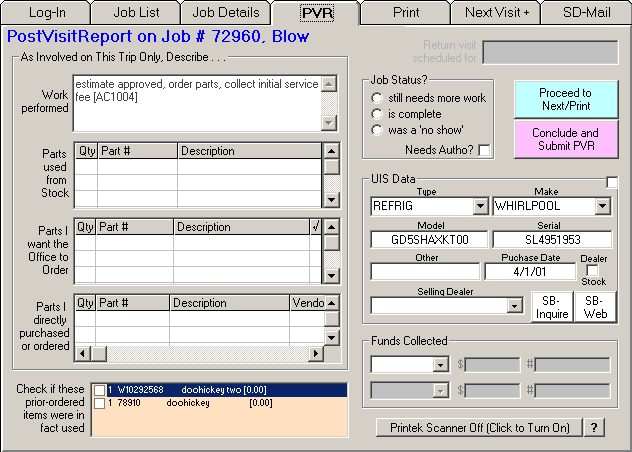Click the question mark help button

pos(594,428)
